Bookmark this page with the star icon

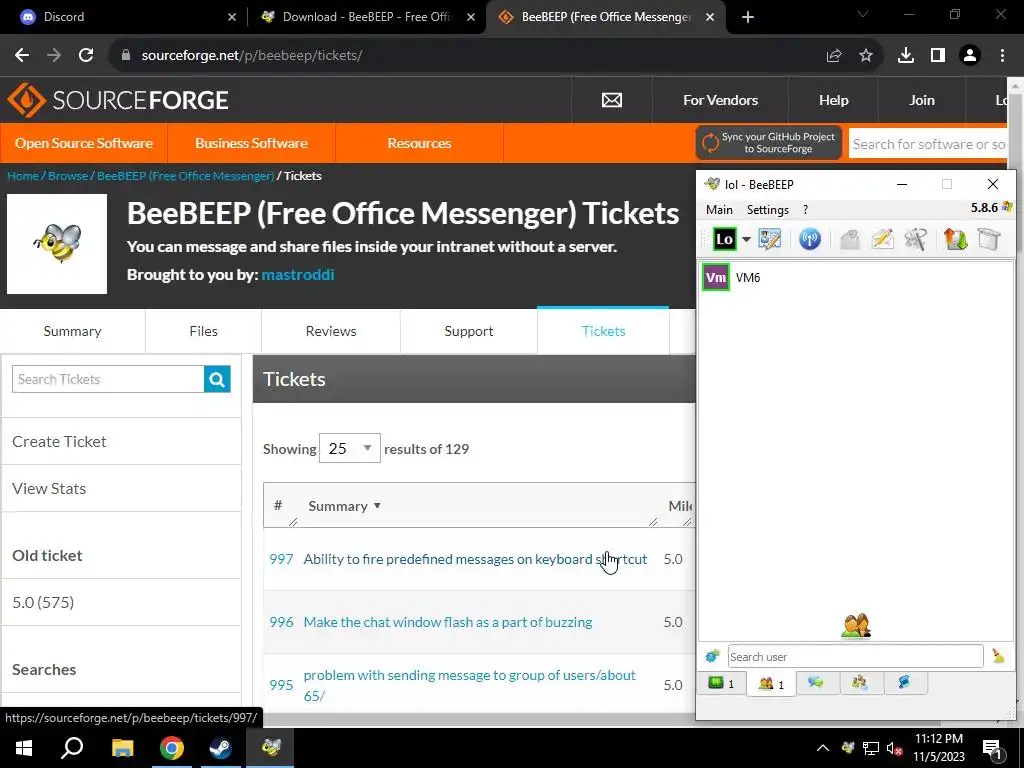pos(866,56)
